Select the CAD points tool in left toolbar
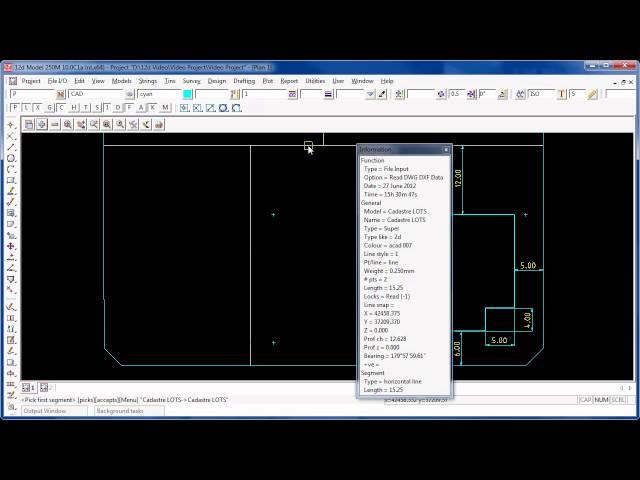The height and width of the screenshot is (480, 640). (x=11, y=124)
